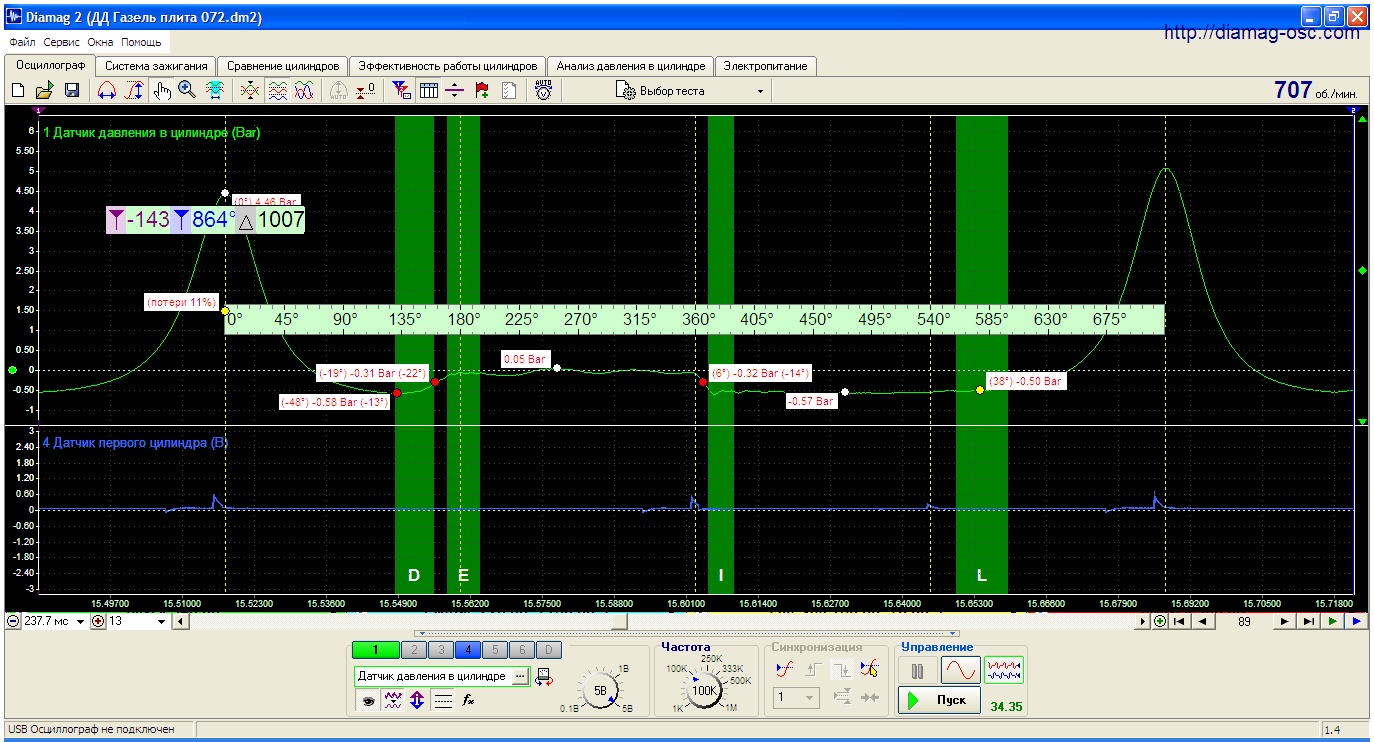Switch to the Система зажигания tab
The image size is (1374, 742).
tap(156, 66)
